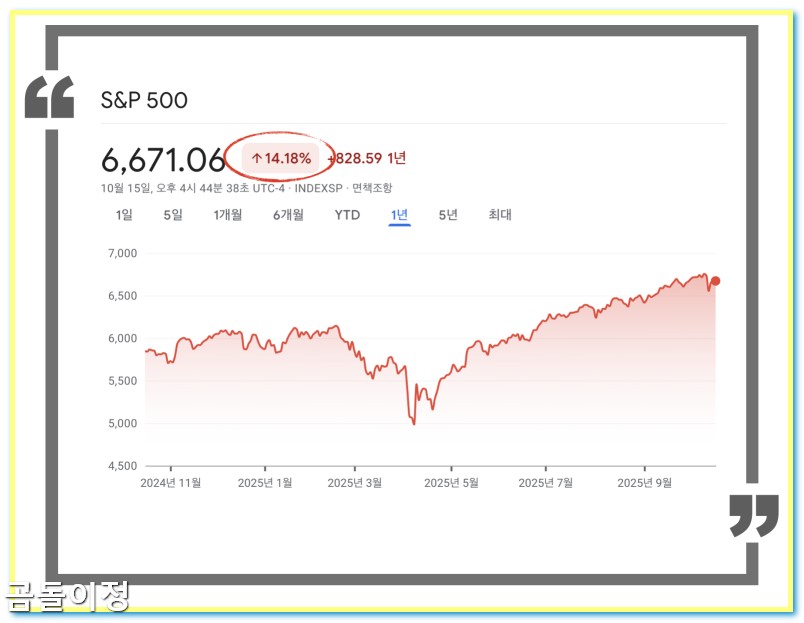Select the 1일 time range tab

point(124,215)
